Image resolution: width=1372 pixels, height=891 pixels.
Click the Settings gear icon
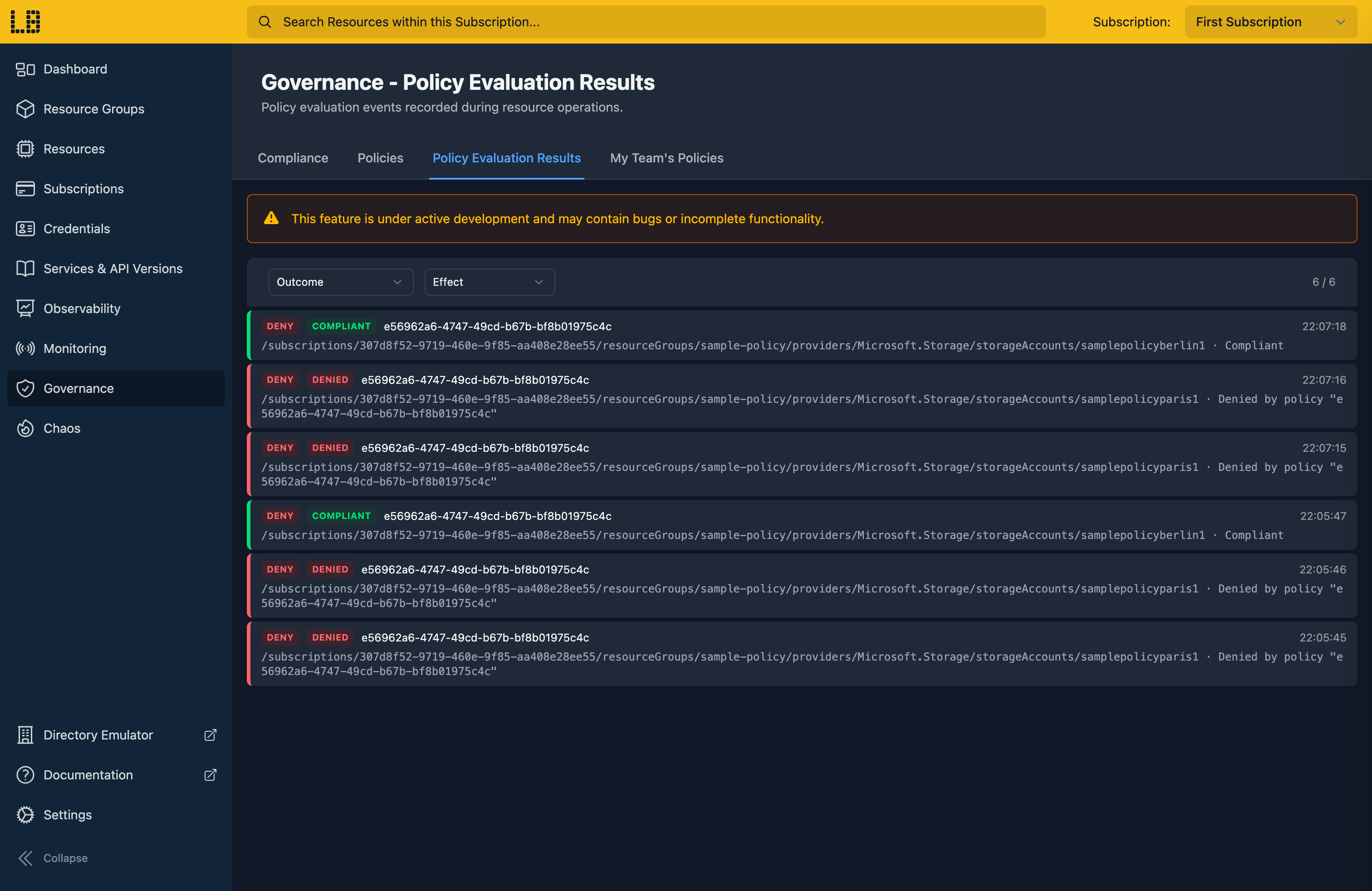click(x=25, y=815)
